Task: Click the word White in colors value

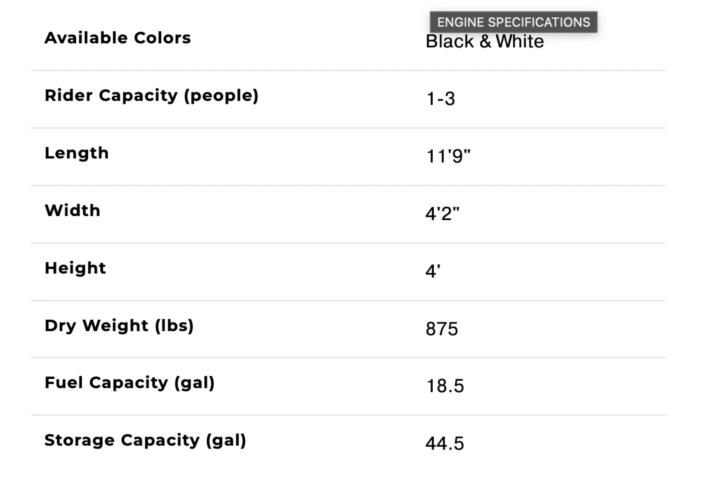Action: tap(520, 41)
